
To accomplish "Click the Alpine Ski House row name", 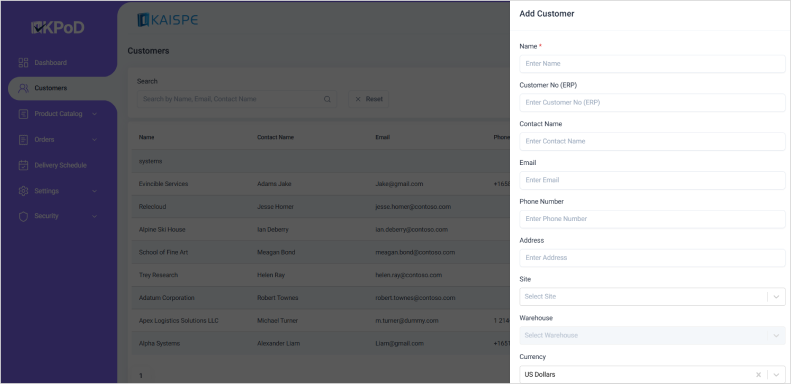I will tap(162, 230).
